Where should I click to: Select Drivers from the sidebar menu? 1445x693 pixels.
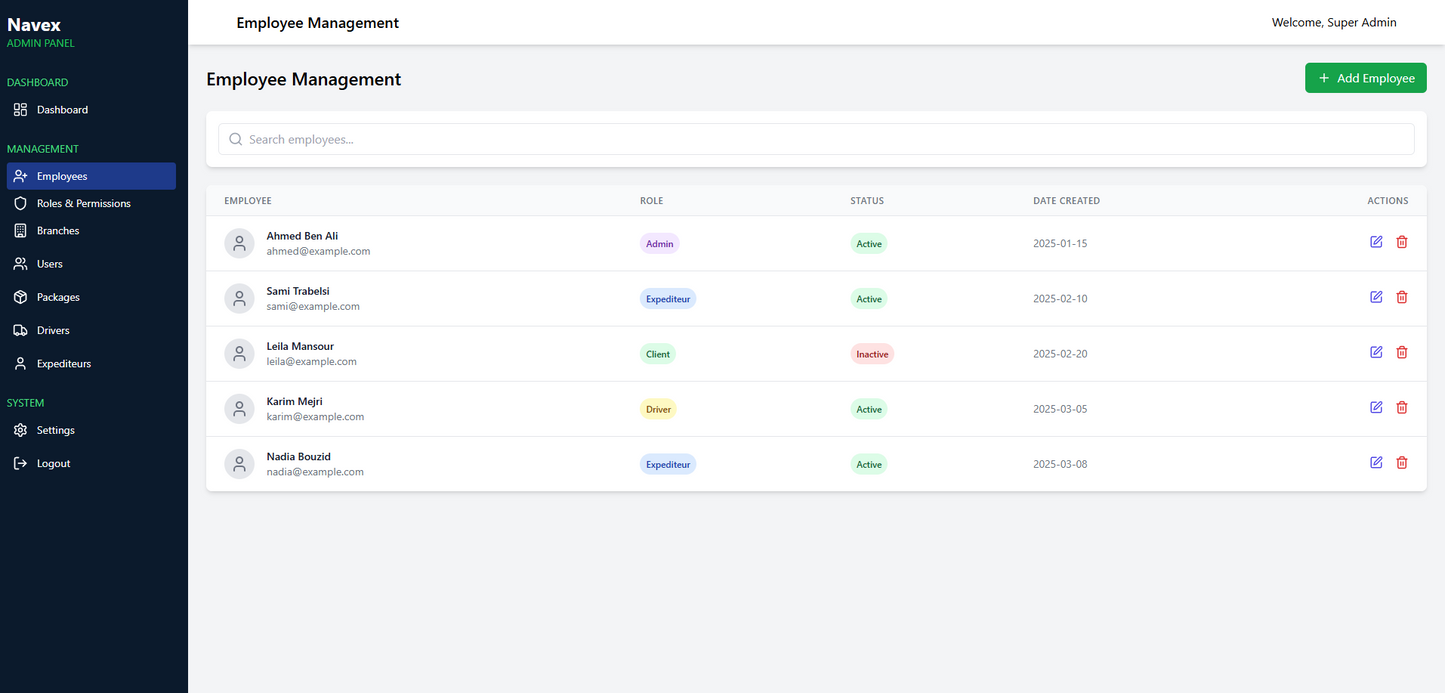[x=53, y=331]
